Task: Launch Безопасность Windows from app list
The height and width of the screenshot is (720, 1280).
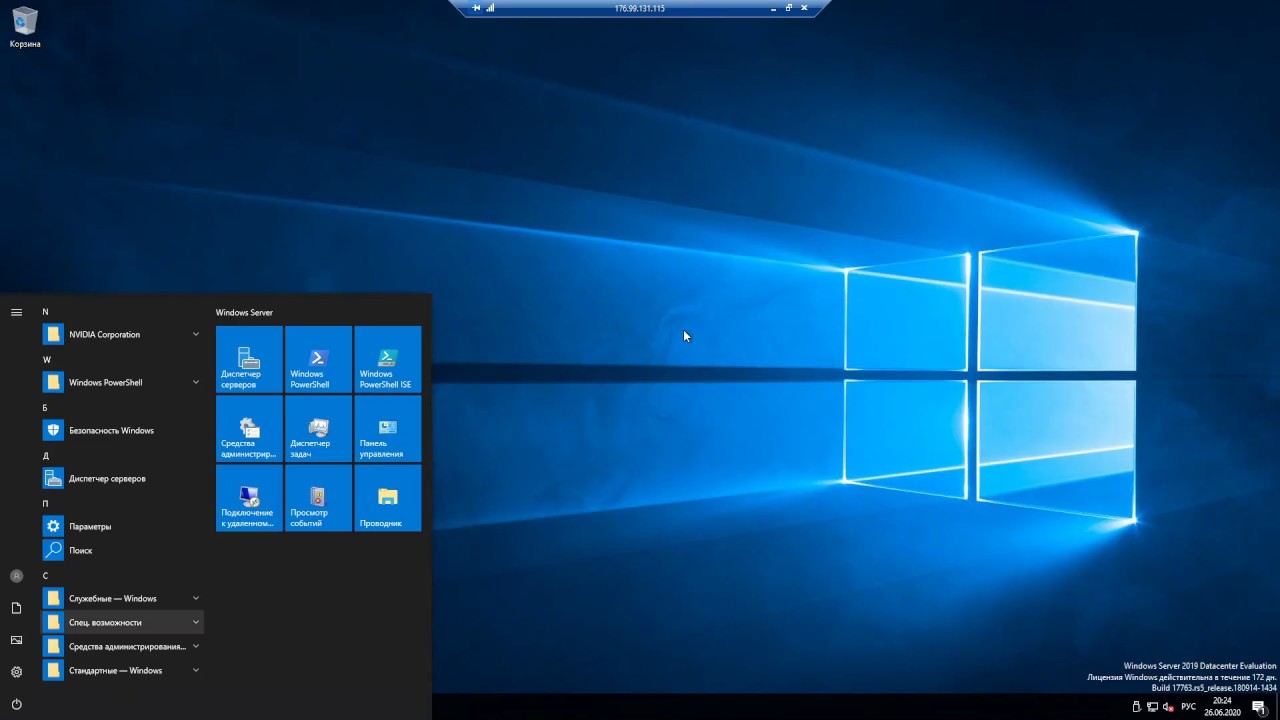Action: (122, 430)
